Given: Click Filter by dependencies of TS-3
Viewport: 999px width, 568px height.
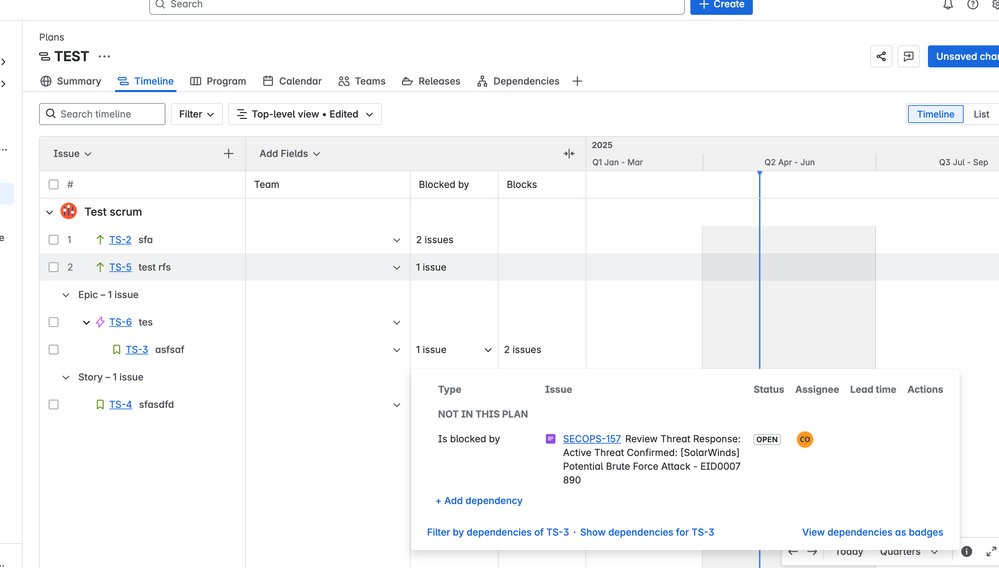Looking at the screenshot, I should click(x=498, y=532).
